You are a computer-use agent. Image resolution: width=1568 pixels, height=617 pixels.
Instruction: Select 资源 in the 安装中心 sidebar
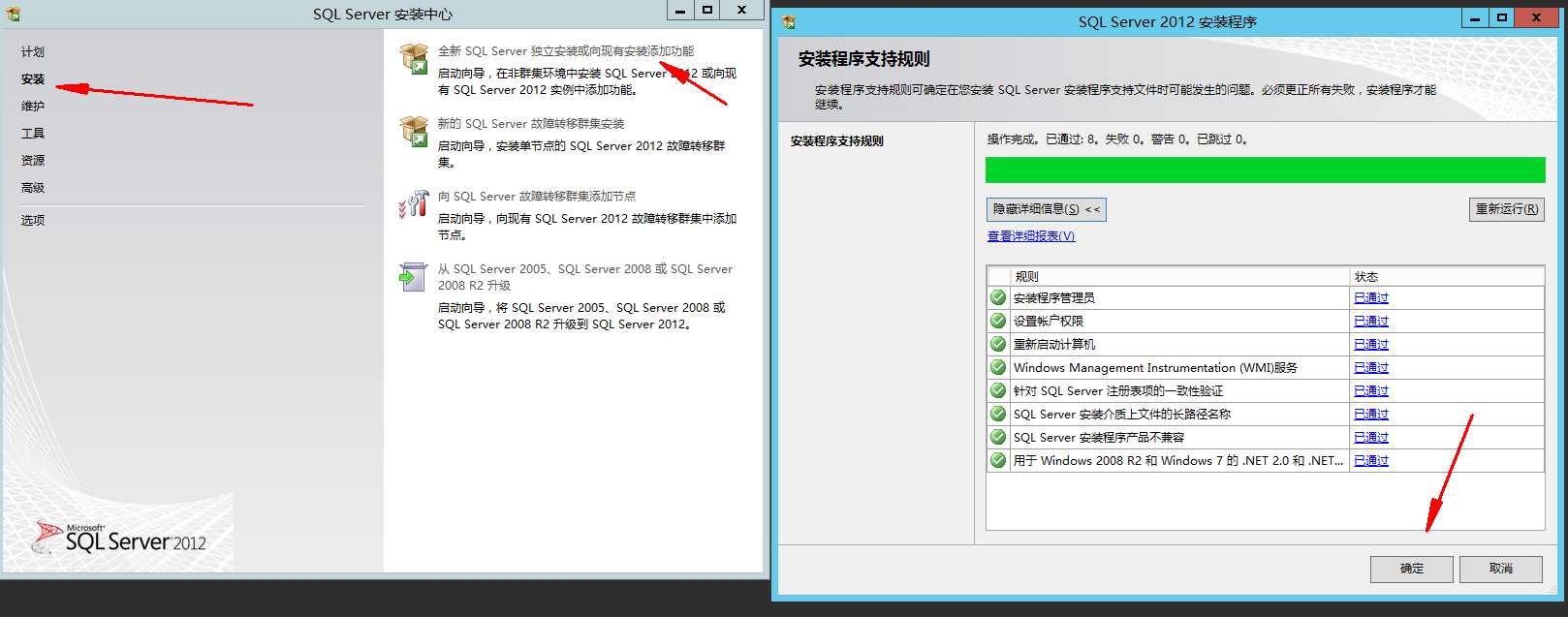coord(33,161)
